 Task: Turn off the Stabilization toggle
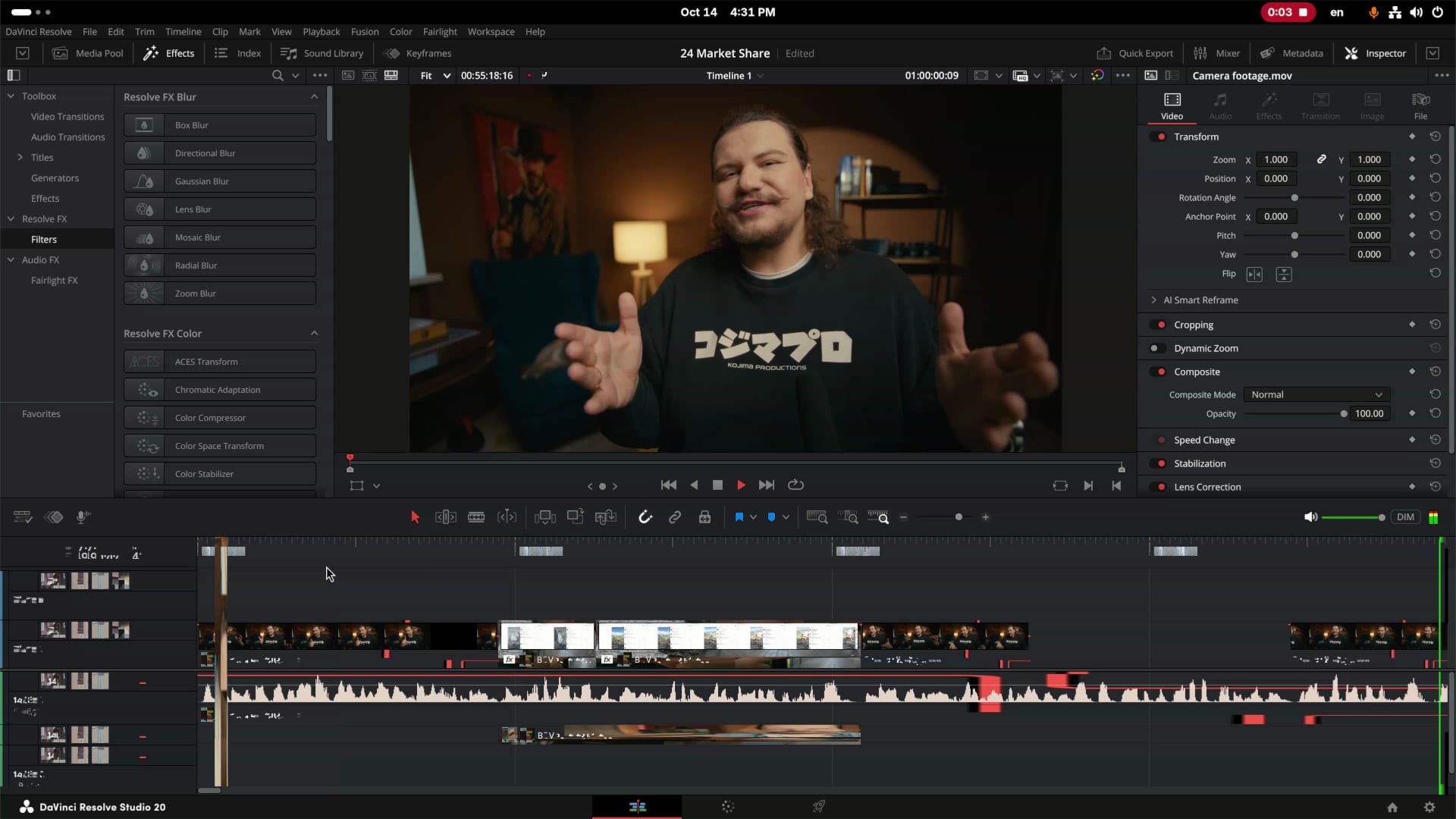point(1157,463)
